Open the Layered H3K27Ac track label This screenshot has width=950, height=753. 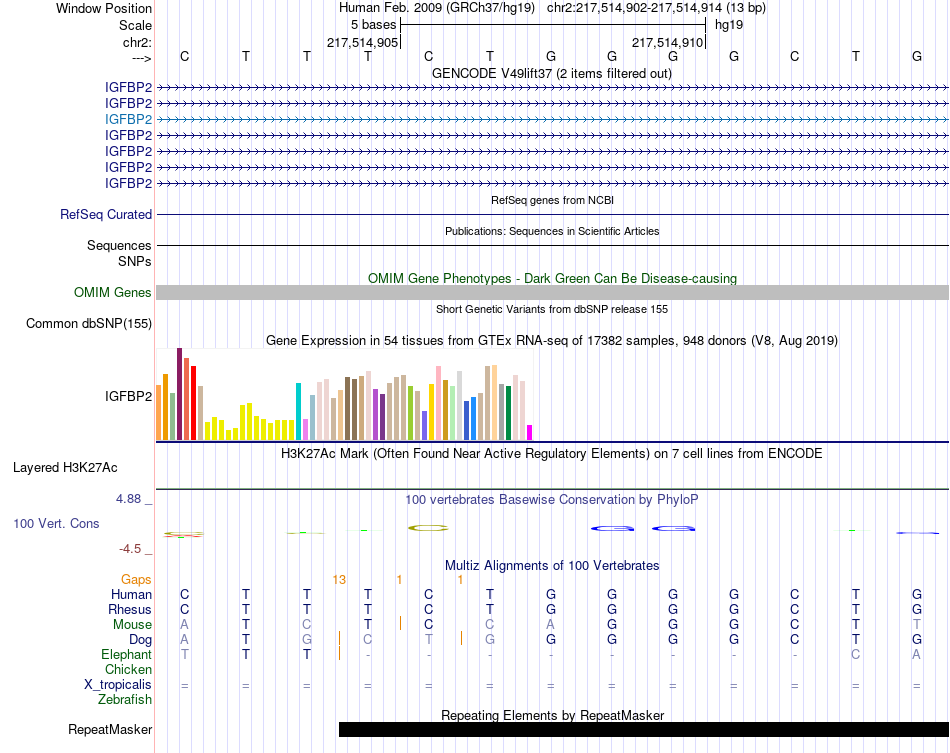click(65, 468)
